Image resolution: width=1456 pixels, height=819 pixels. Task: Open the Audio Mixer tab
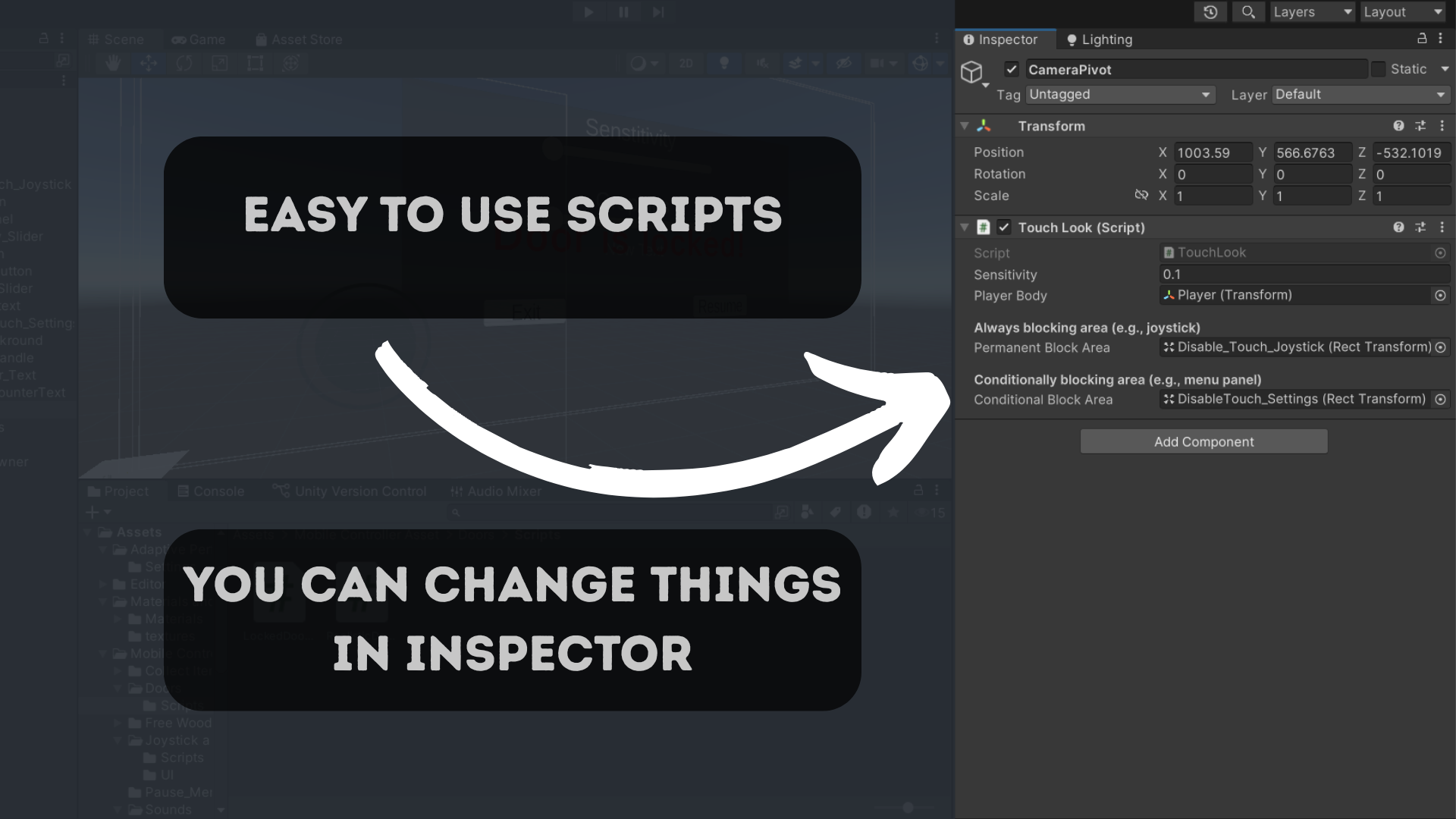[496, 491]
